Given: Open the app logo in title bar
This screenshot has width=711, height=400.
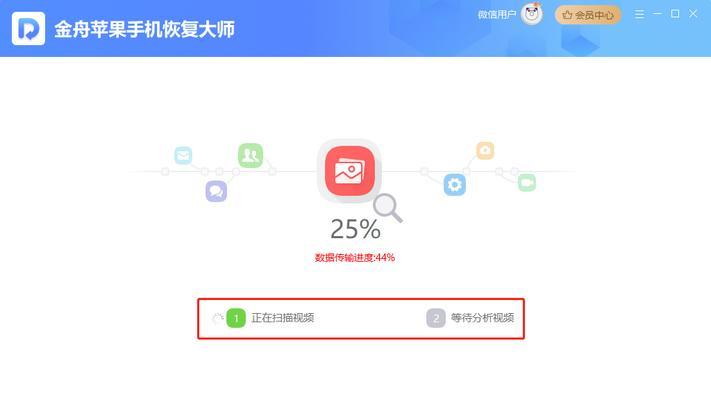Looking at the screenshot, I should pyautogui.click(x=29, y=29).
